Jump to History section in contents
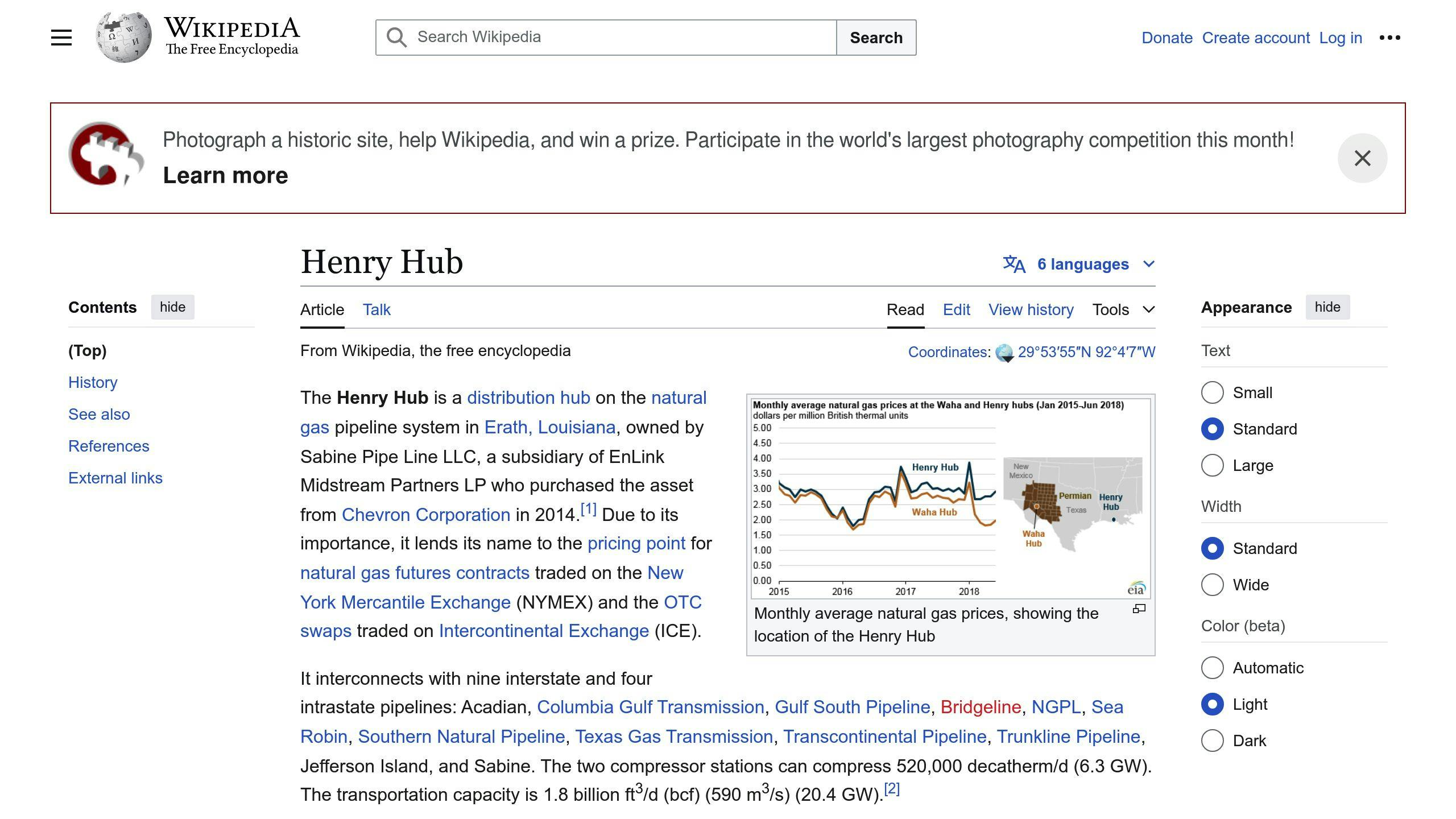 [93, 382]
